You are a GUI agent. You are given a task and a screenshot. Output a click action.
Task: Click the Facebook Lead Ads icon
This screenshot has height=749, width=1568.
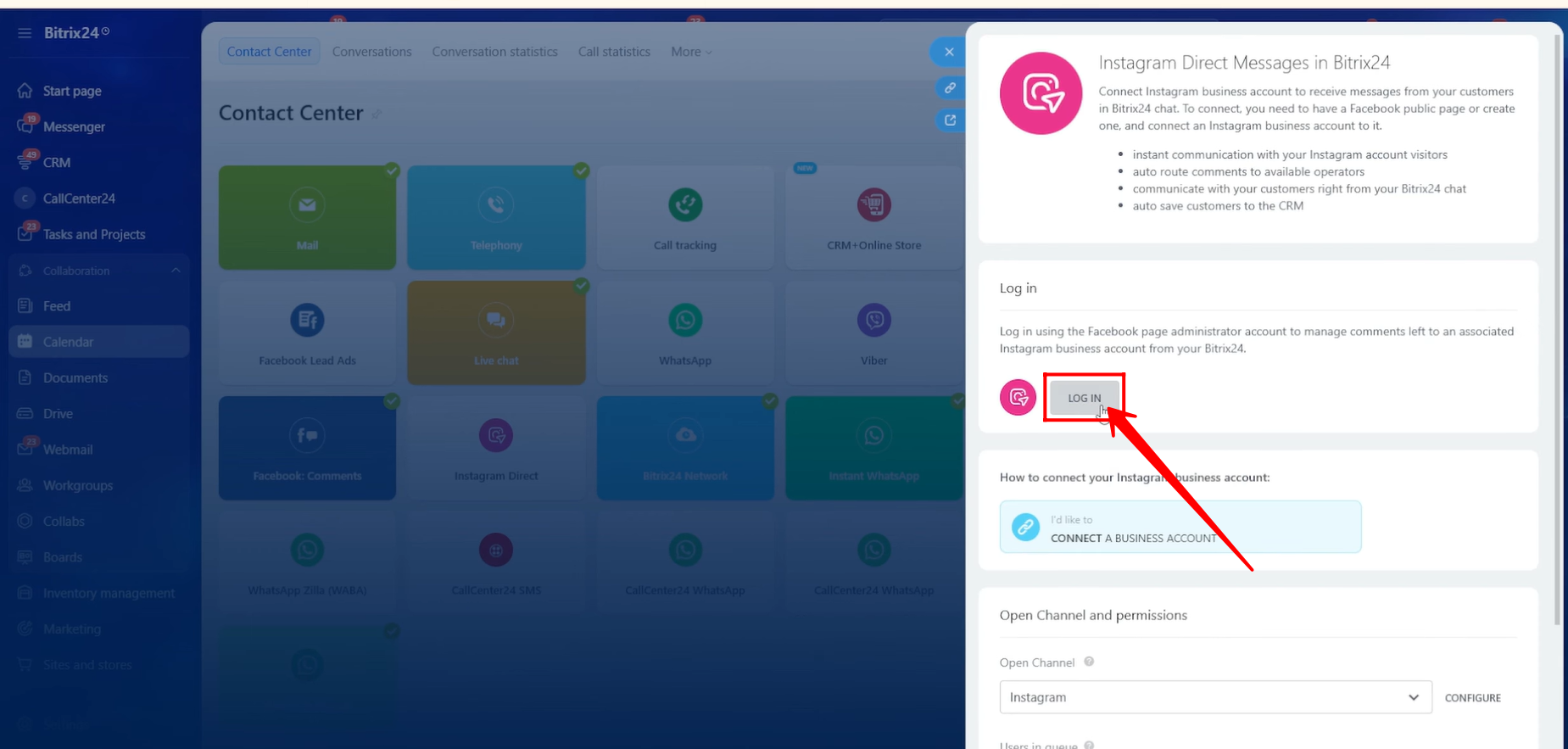coord(307,321)
